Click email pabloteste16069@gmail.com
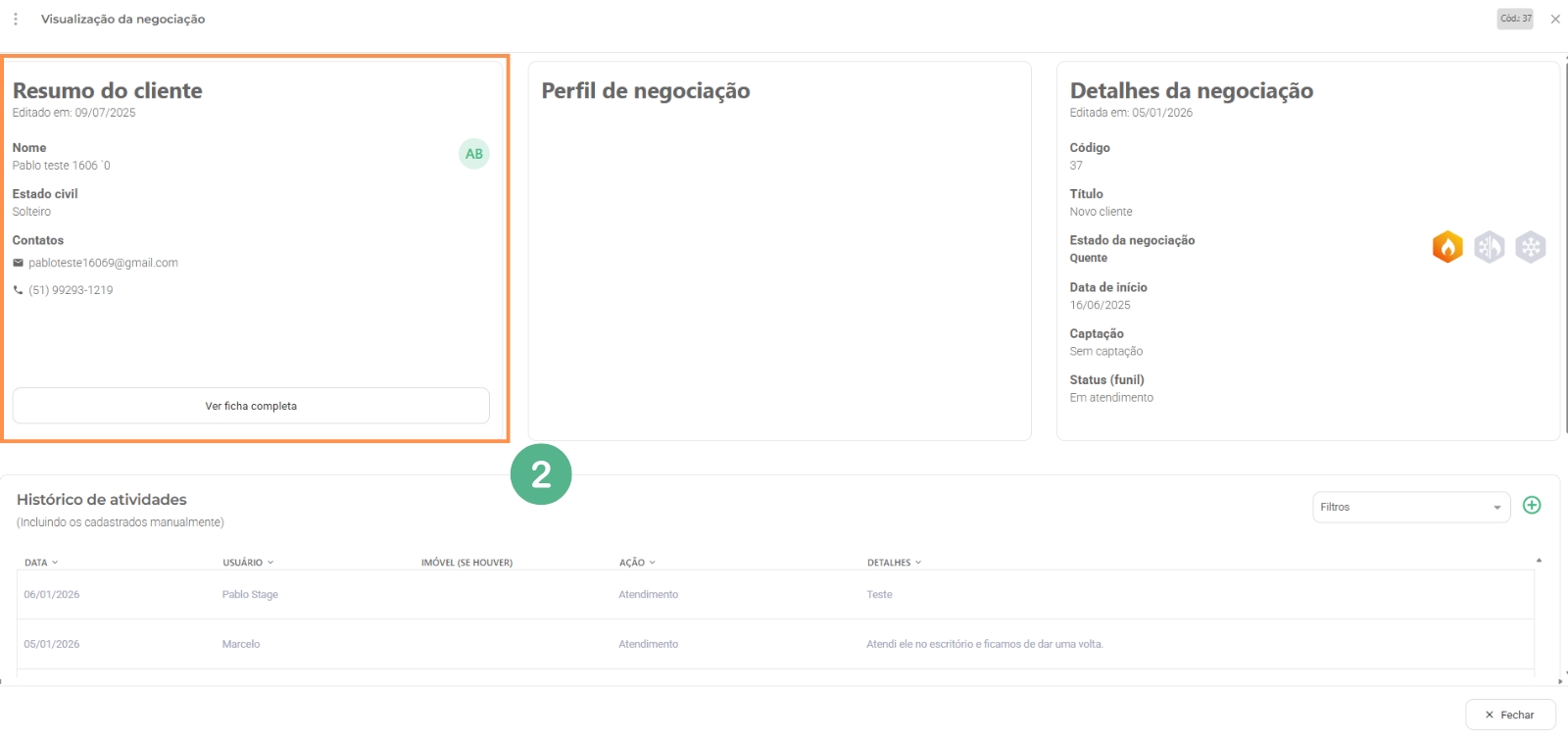Screen dimensions: 1568x741 103,263
